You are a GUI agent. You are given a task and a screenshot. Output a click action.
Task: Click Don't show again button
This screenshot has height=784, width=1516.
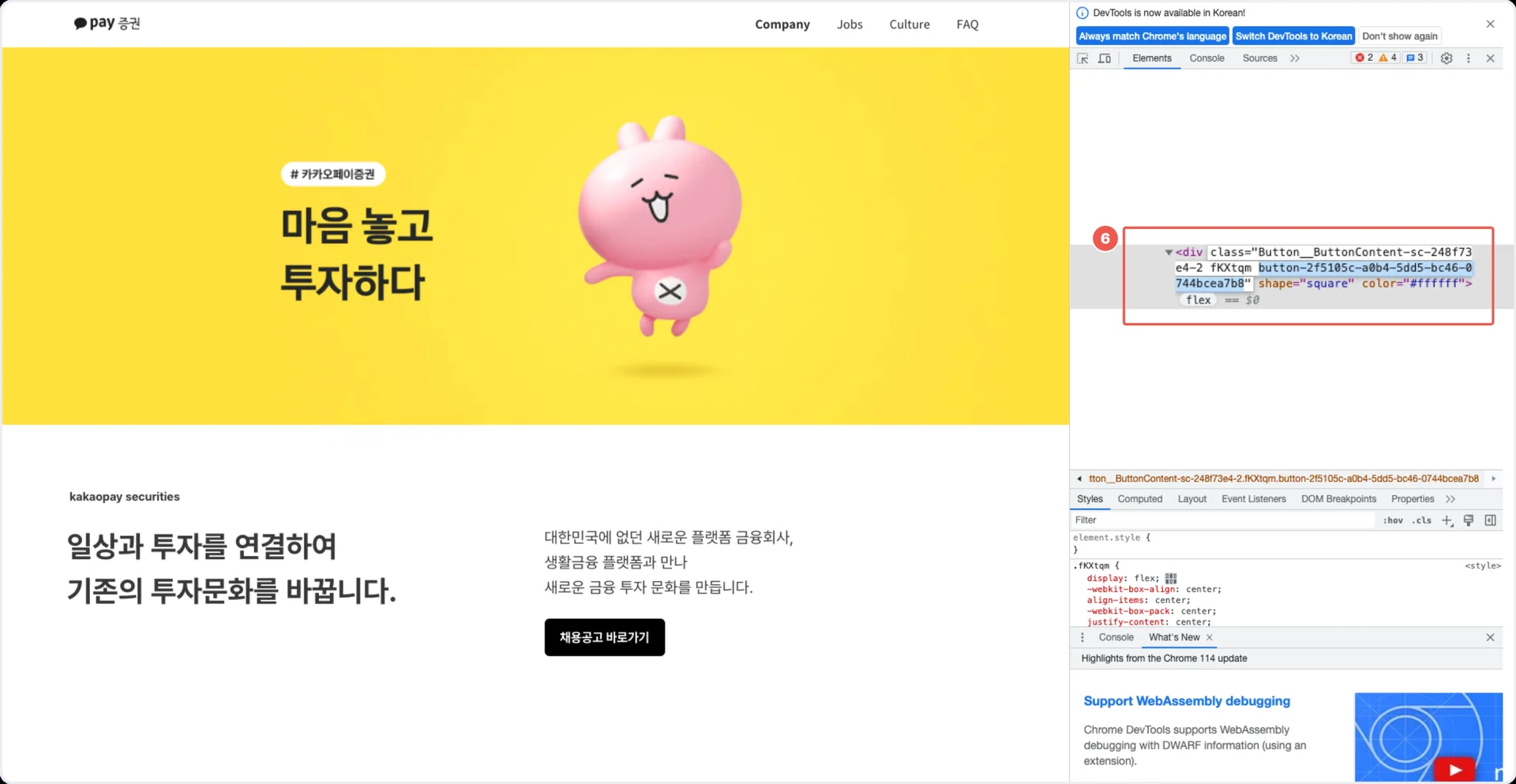(1400, 36)
